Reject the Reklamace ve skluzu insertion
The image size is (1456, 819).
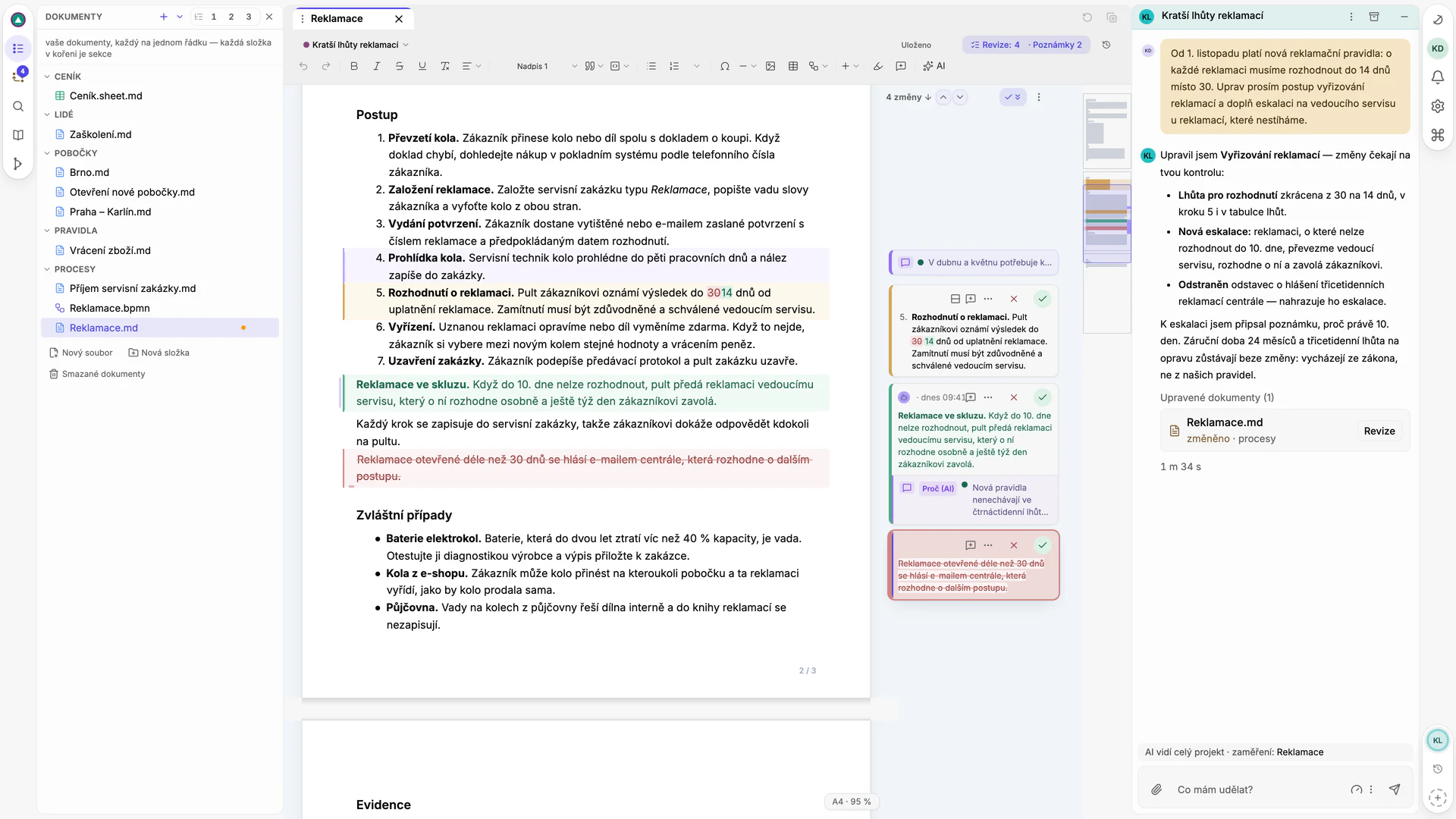1014,397
